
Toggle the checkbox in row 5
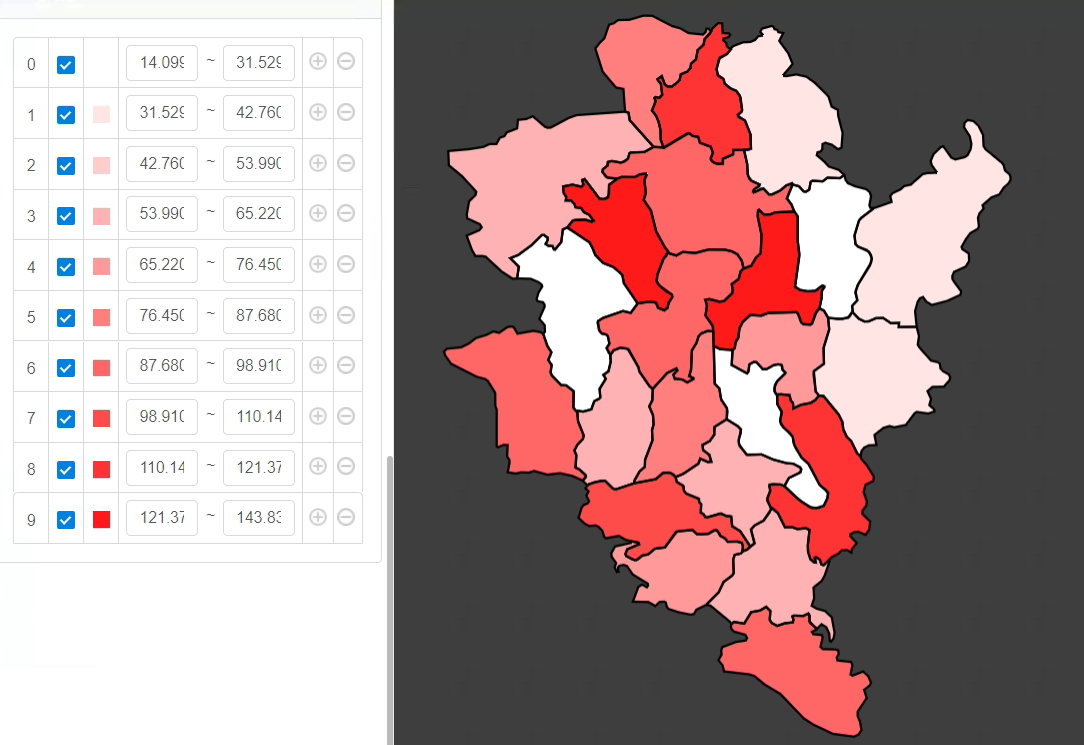click(x=66, y=317)
